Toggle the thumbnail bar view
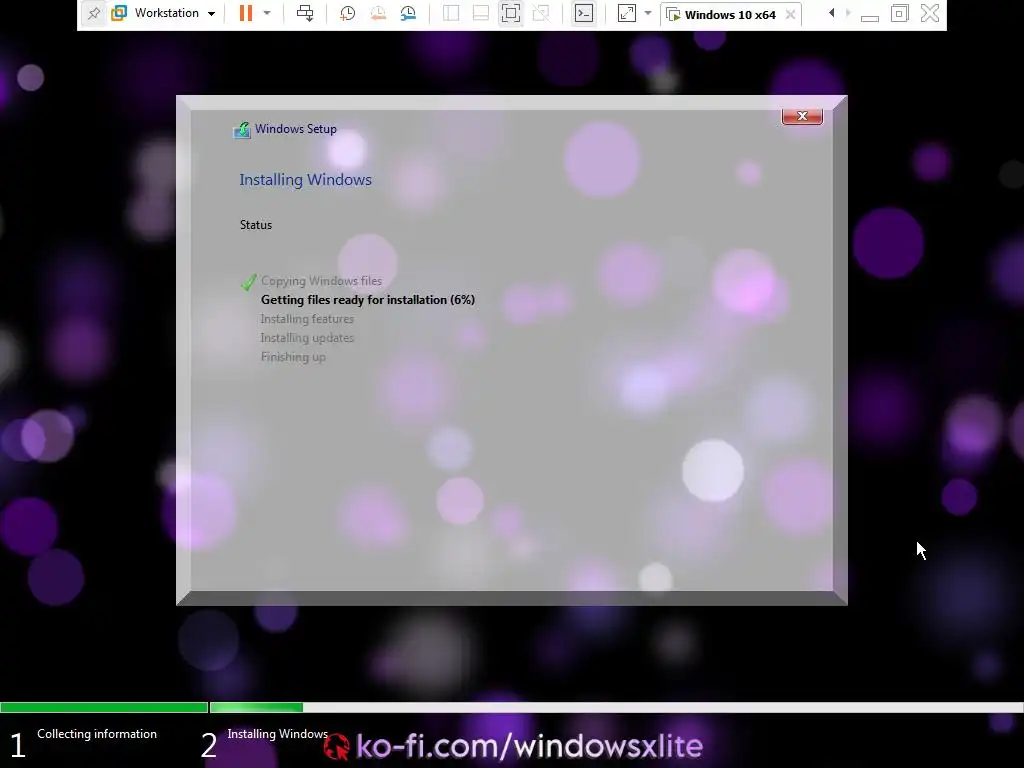This screenshot has width=1024, height=768. coord(481,13)
